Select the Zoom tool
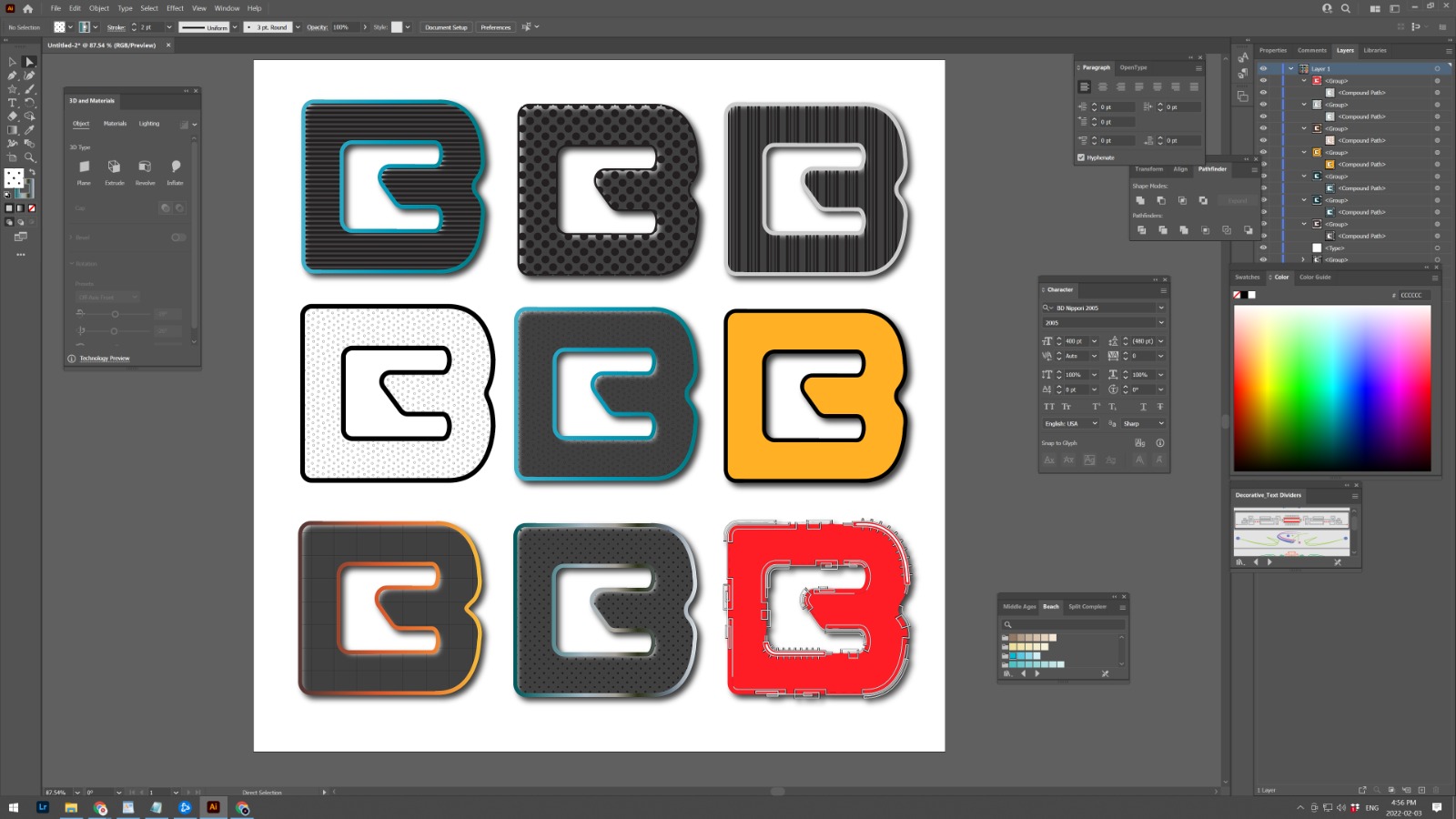 (29, 157)
